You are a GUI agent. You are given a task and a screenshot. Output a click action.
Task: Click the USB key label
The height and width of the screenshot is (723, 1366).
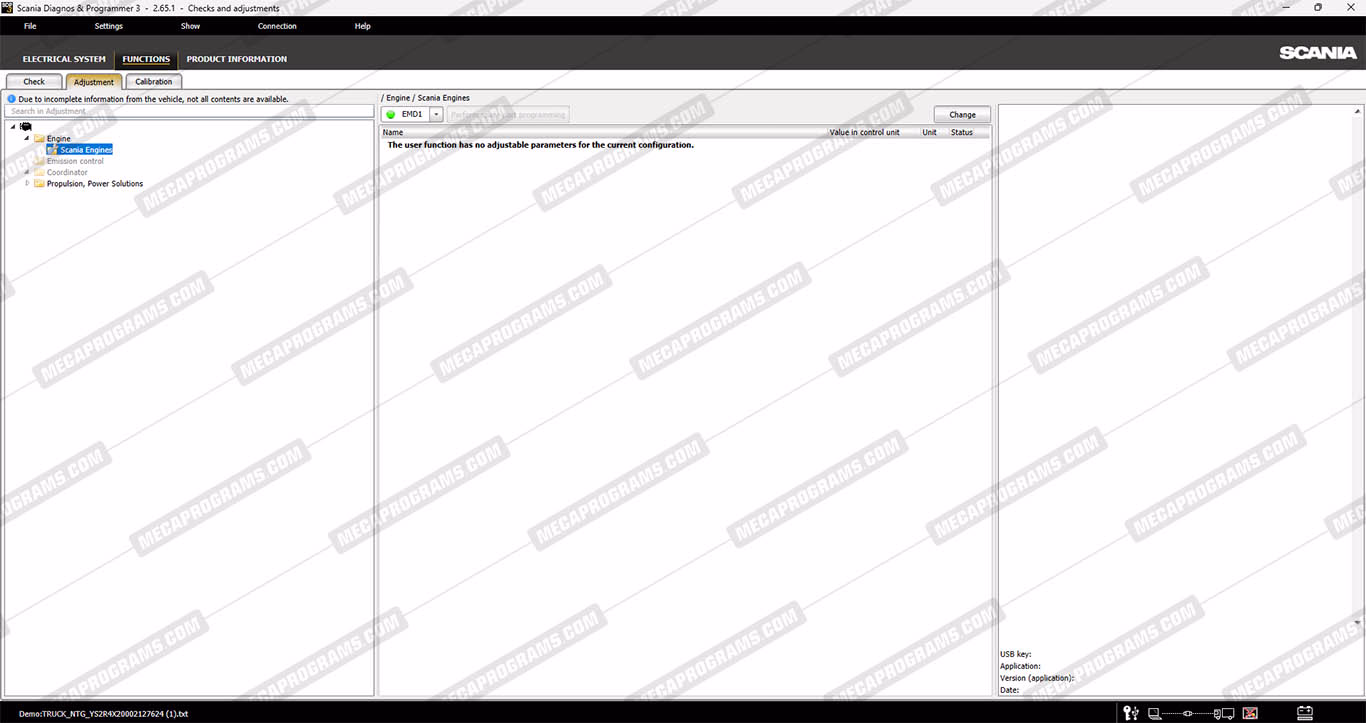1015,654
